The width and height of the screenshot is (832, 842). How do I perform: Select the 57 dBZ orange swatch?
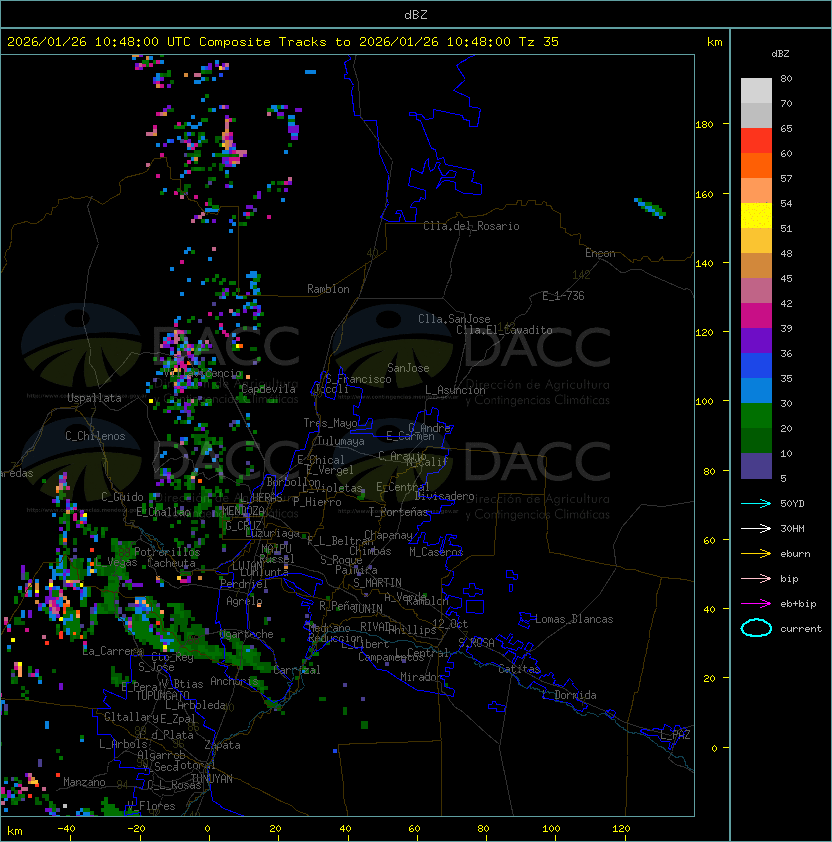point(756,165)
